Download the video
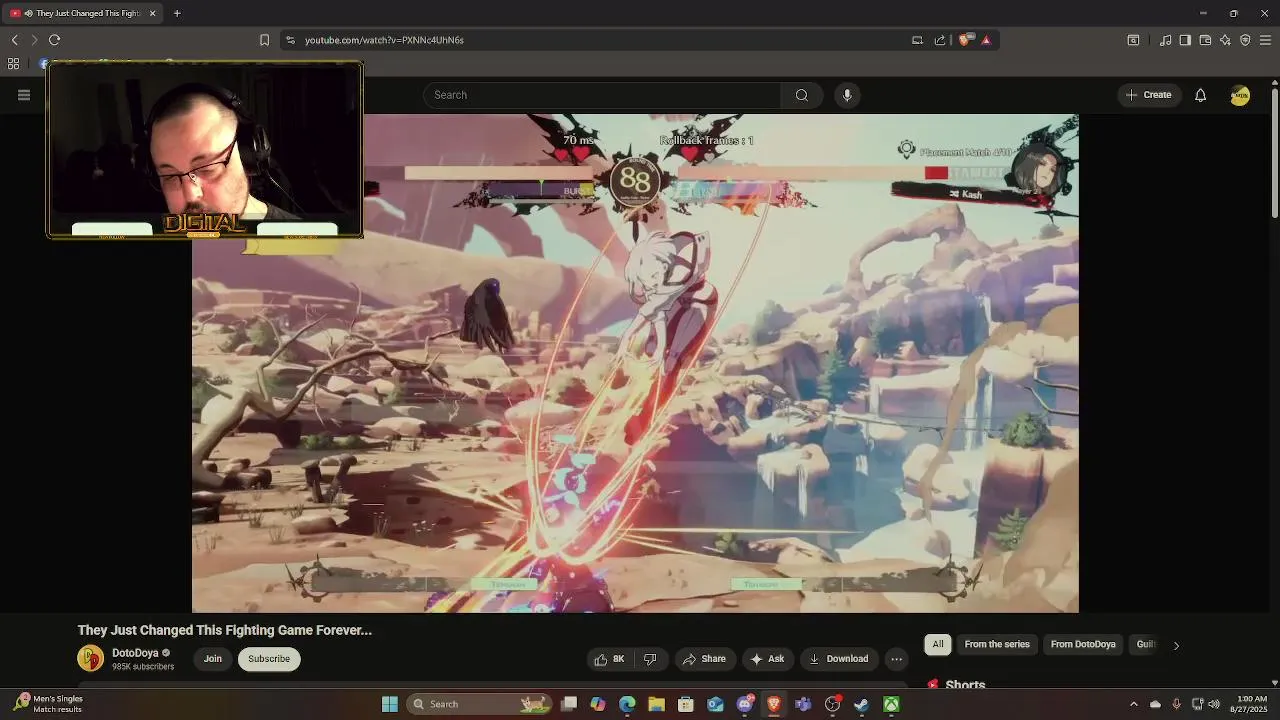This screenshot has height=720, width=1280. pos(838,658)
